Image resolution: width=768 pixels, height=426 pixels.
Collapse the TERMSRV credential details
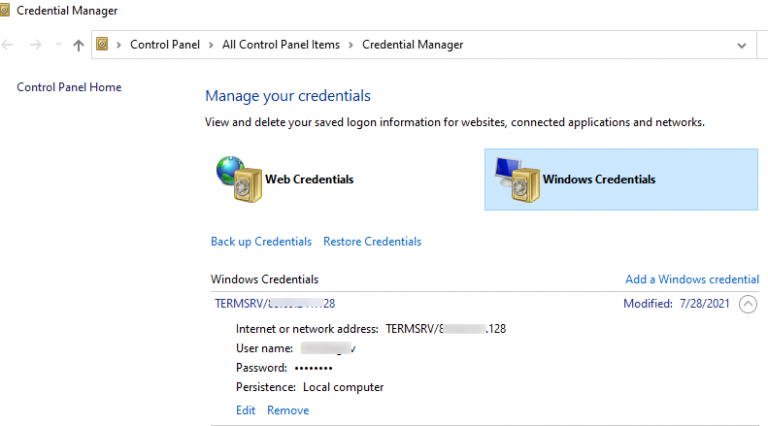pyautogui.click(x=748, y=304)
